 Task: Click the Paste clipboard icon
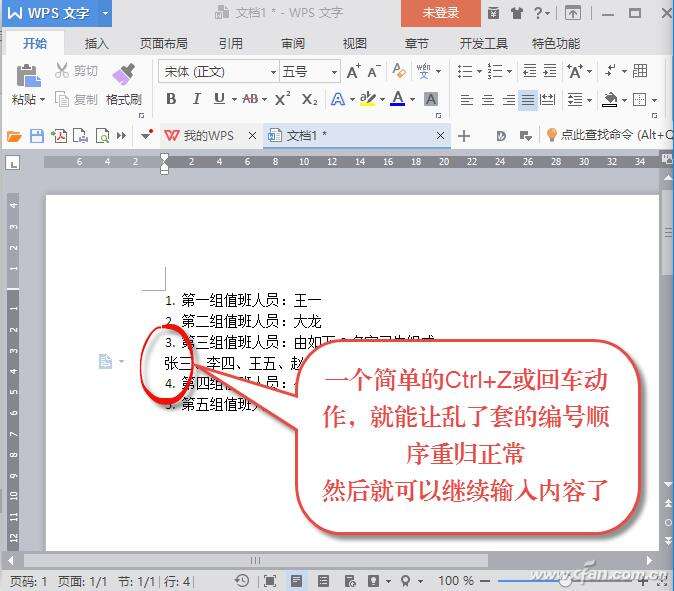28,76
